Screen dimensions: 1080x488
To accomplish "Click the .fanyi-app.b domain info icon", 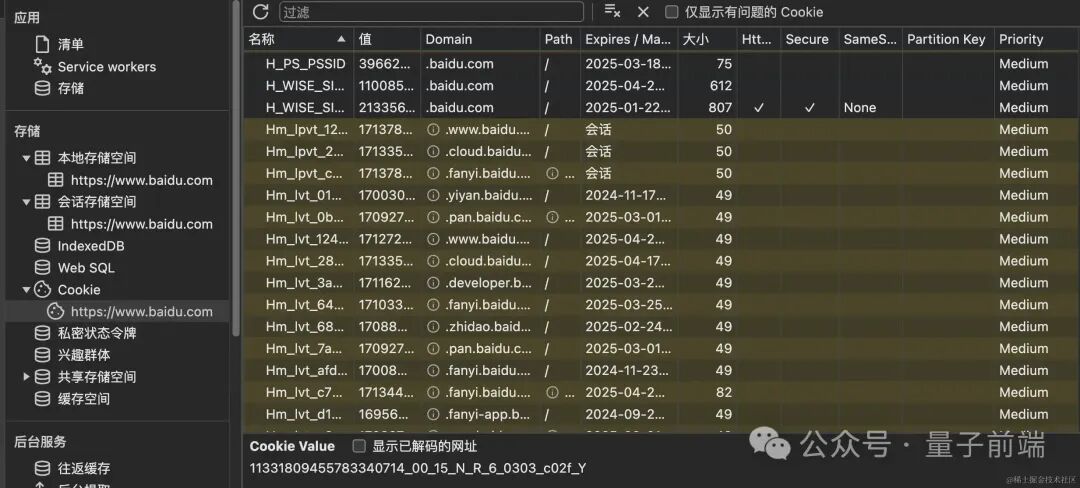I will tap(433, 414).
